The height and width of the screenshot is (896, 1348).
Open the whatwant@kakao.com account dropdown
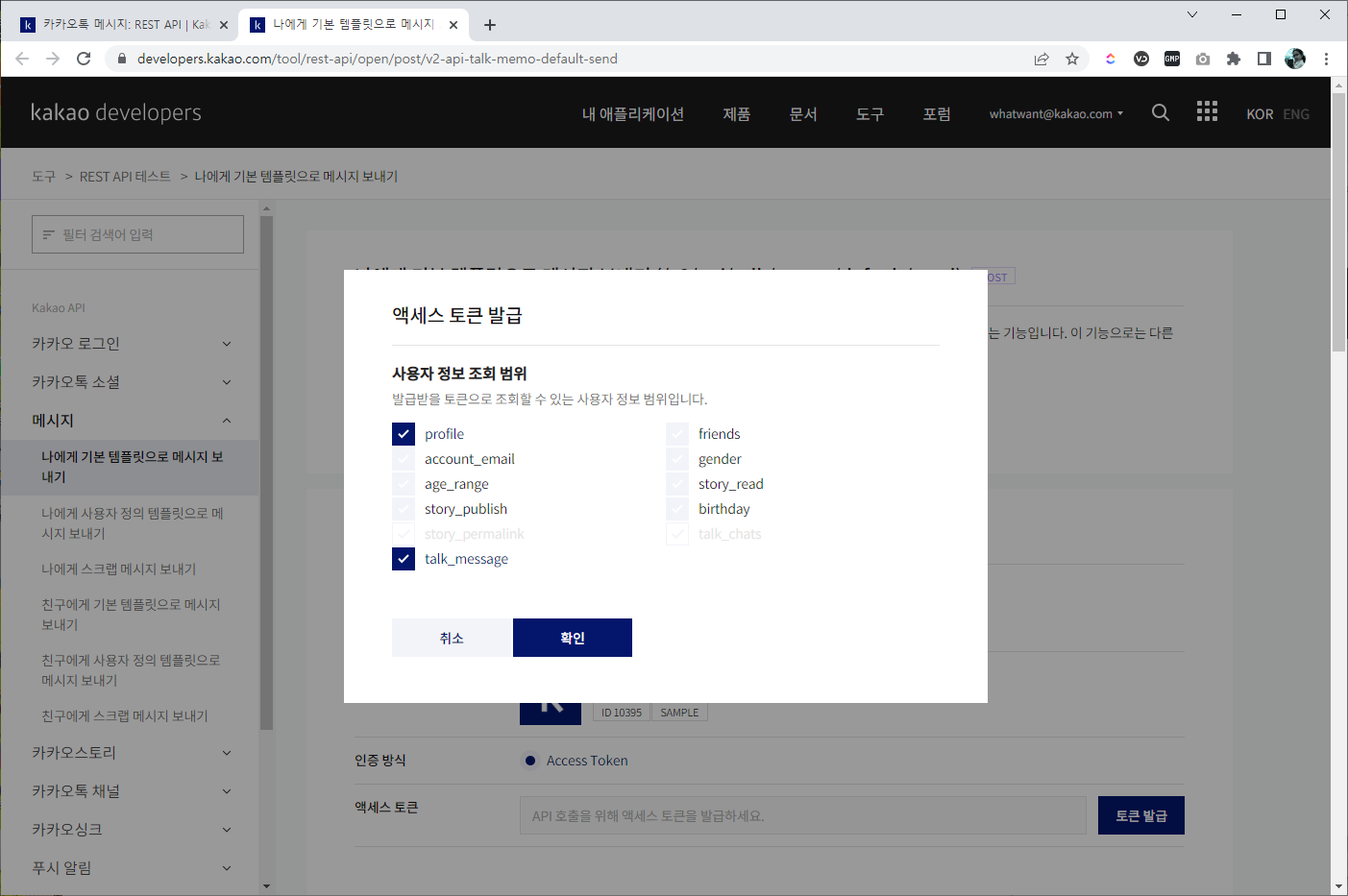tap(1056, 113)
